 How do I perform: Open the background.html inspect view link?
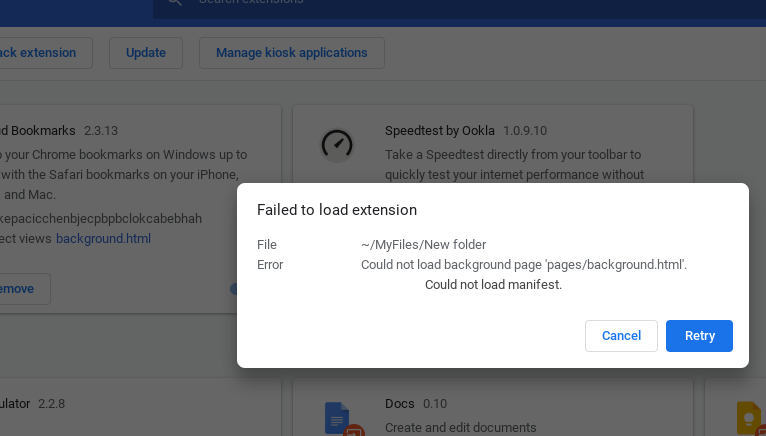point(103,239)
